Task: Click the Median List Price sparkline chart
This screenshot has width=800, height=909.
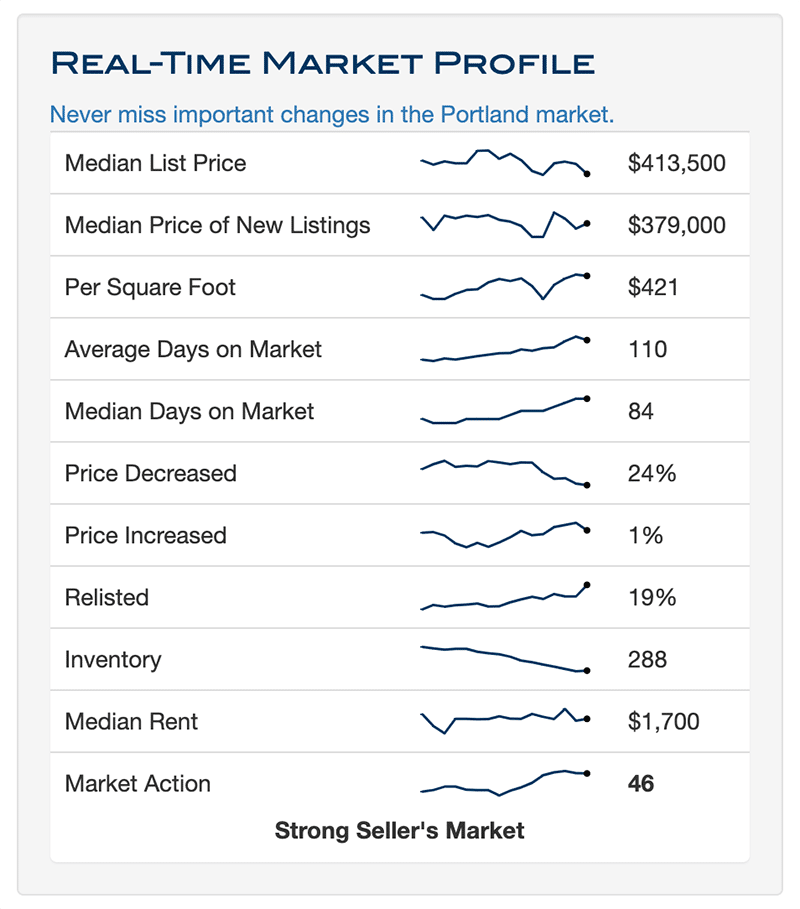Action: point(505,163)
